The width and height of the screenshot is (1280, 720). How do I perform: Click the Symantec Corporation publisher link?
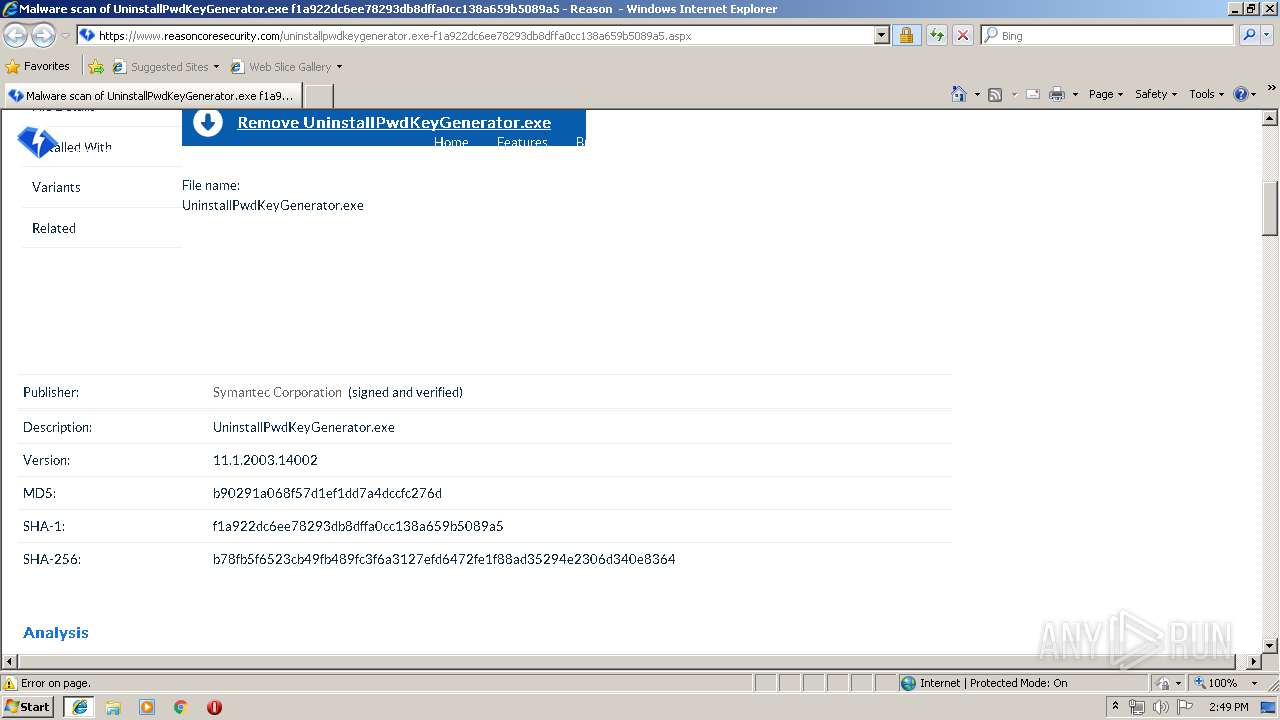pyautogui.click(x=277, y=392)
